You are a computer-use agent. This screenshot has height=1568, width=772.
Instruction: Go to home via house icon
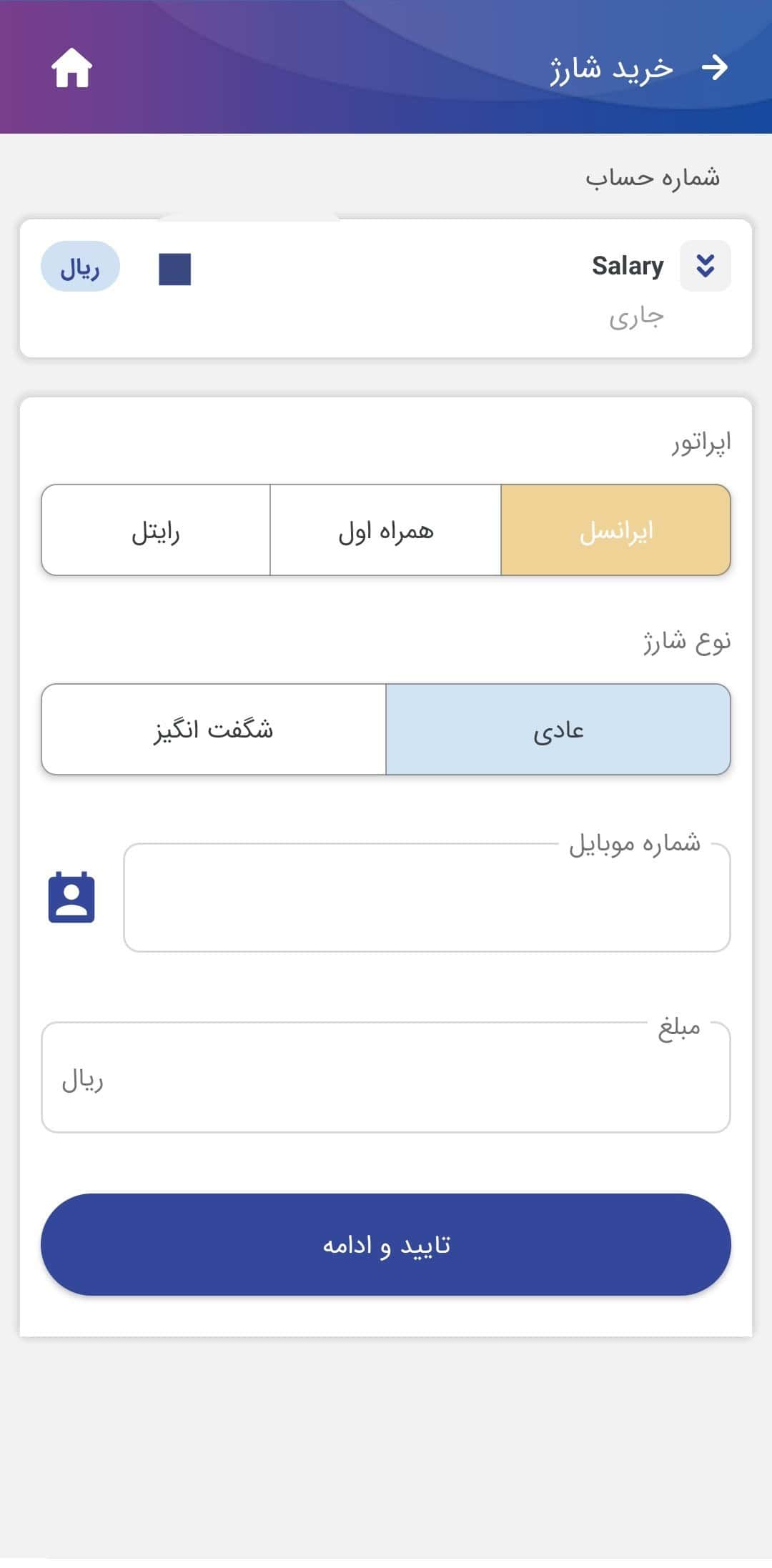point(71,69)
